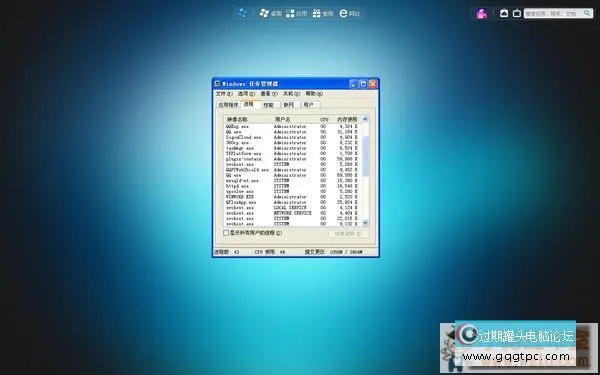Viewport: 600px width, 375px height.
Task: Sort by the 用户名 column header
Action: [295, 119]
